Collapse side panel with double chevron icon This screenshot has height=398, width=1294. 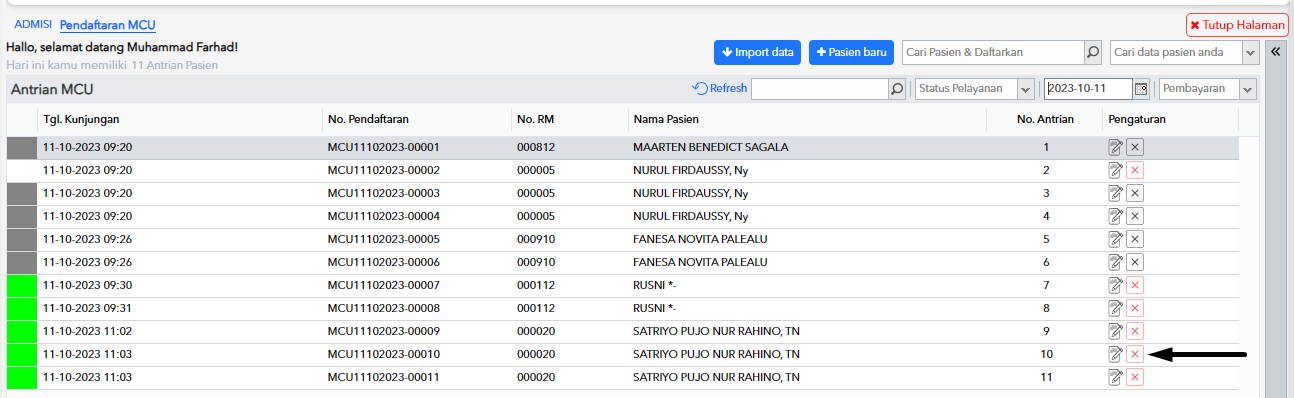click(x=1275, y=52)
